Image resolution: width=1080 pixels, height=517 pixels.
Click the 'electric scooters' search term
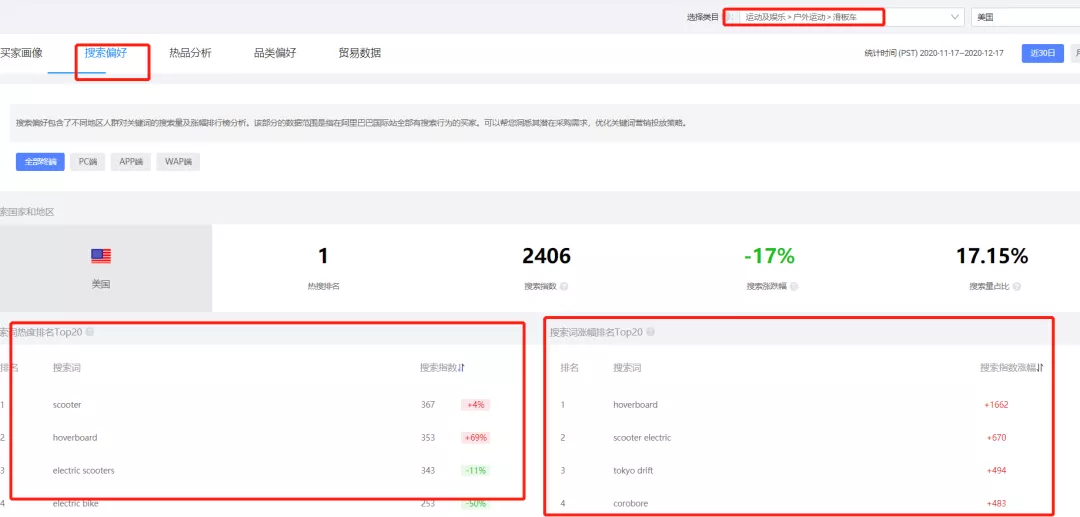coord(83,471)
